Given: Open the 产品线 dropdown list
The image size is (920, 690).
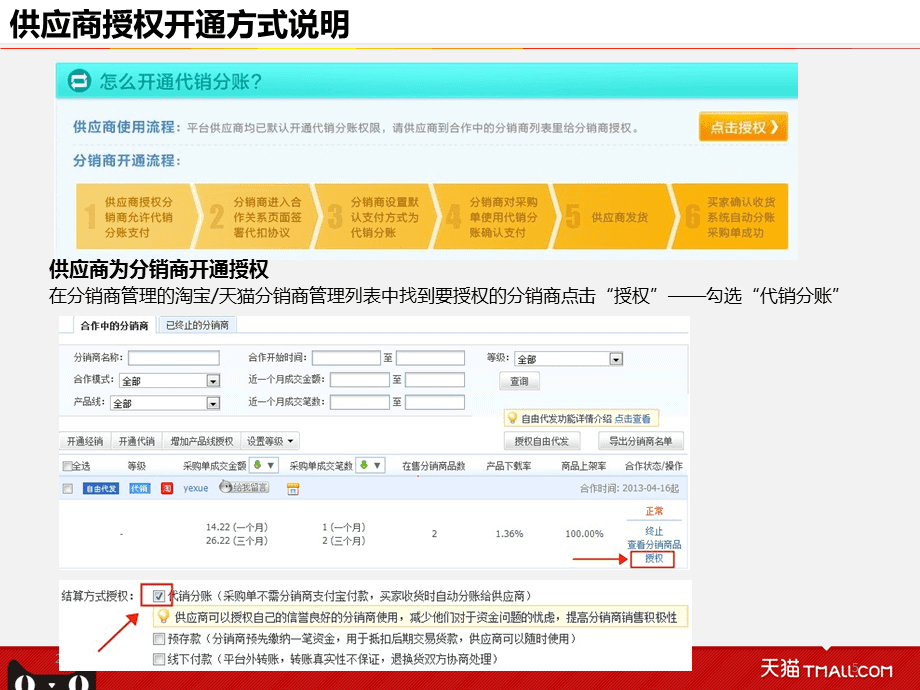Looking at the screenshot, I should click(x=212, y=403).
